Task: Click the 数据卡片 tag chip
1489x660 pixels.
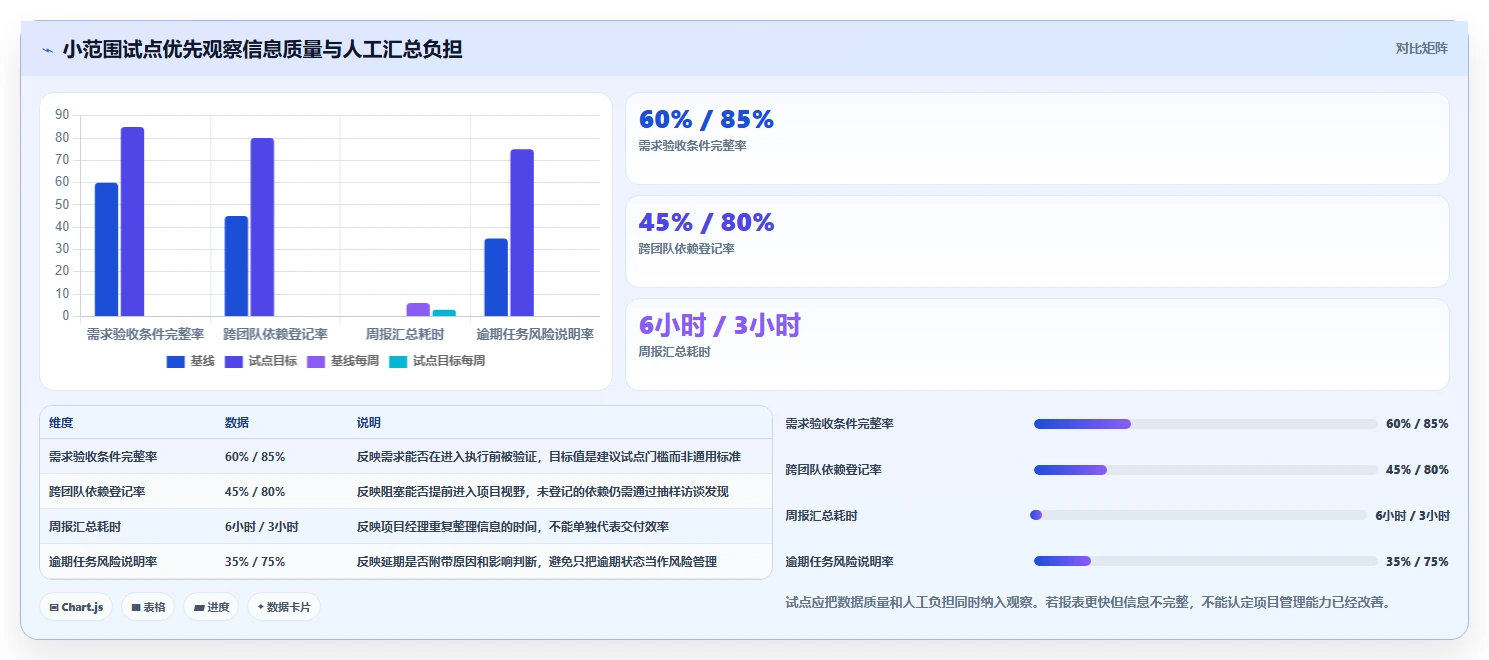Action: 283,607
